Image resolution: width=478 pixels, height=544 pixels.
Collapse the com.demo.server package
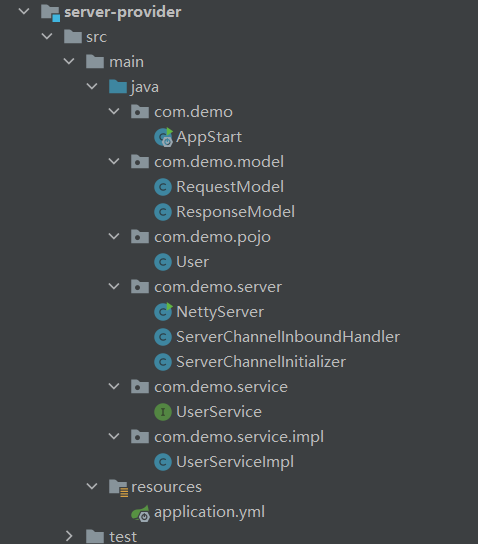pos(114,286)
